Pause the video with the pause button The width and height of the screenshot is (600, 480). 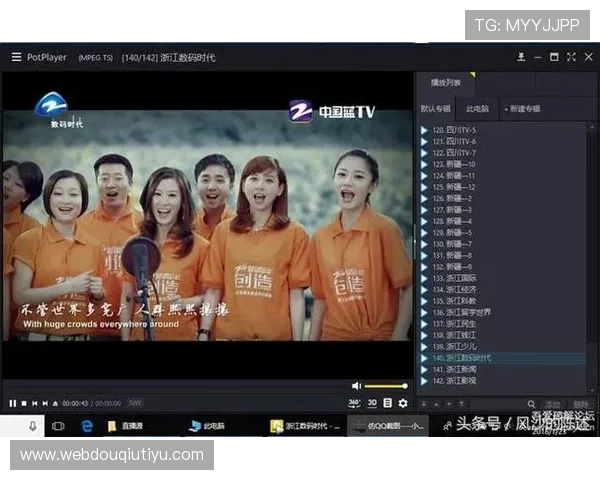13,403
